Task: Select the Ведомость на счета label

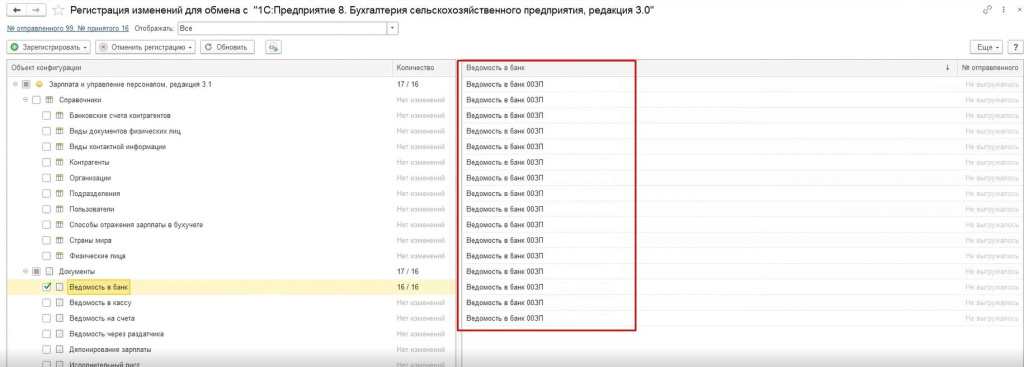Action: click(x=102, y=318)
